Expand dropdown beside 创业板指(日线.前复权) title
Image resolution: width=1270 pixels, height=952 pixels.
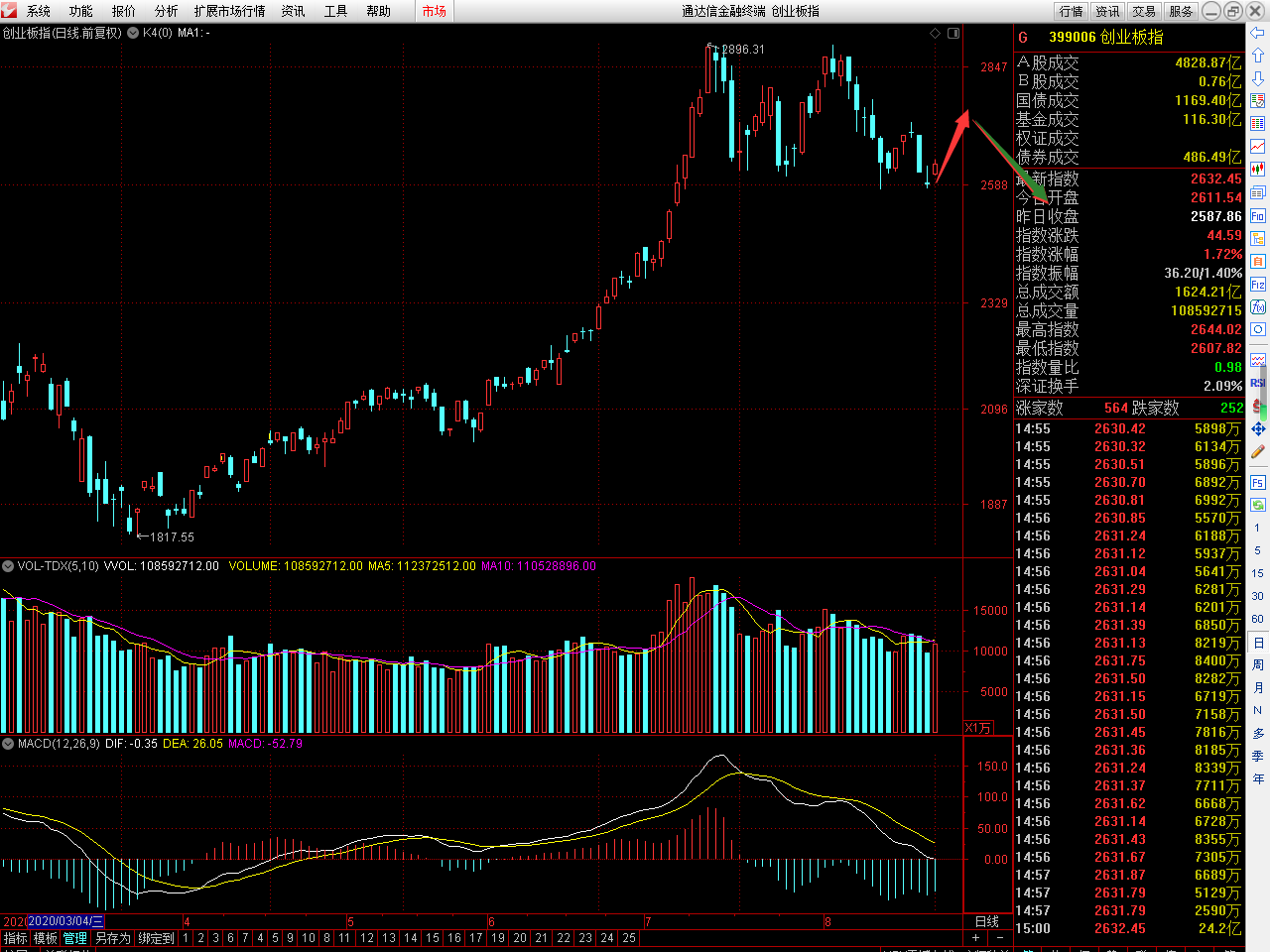133,33
